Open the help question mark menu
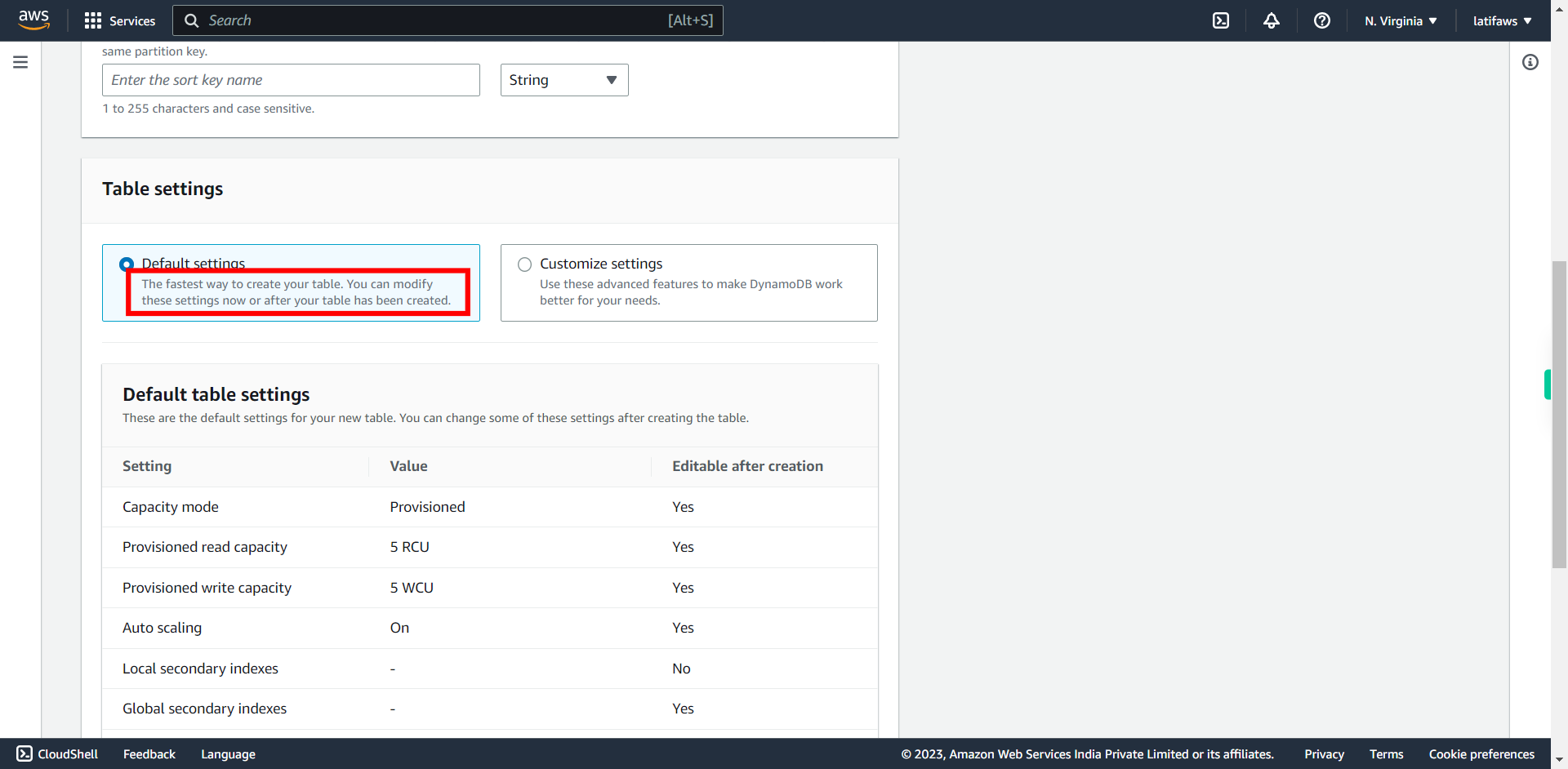 click(x=1322, y=20)
